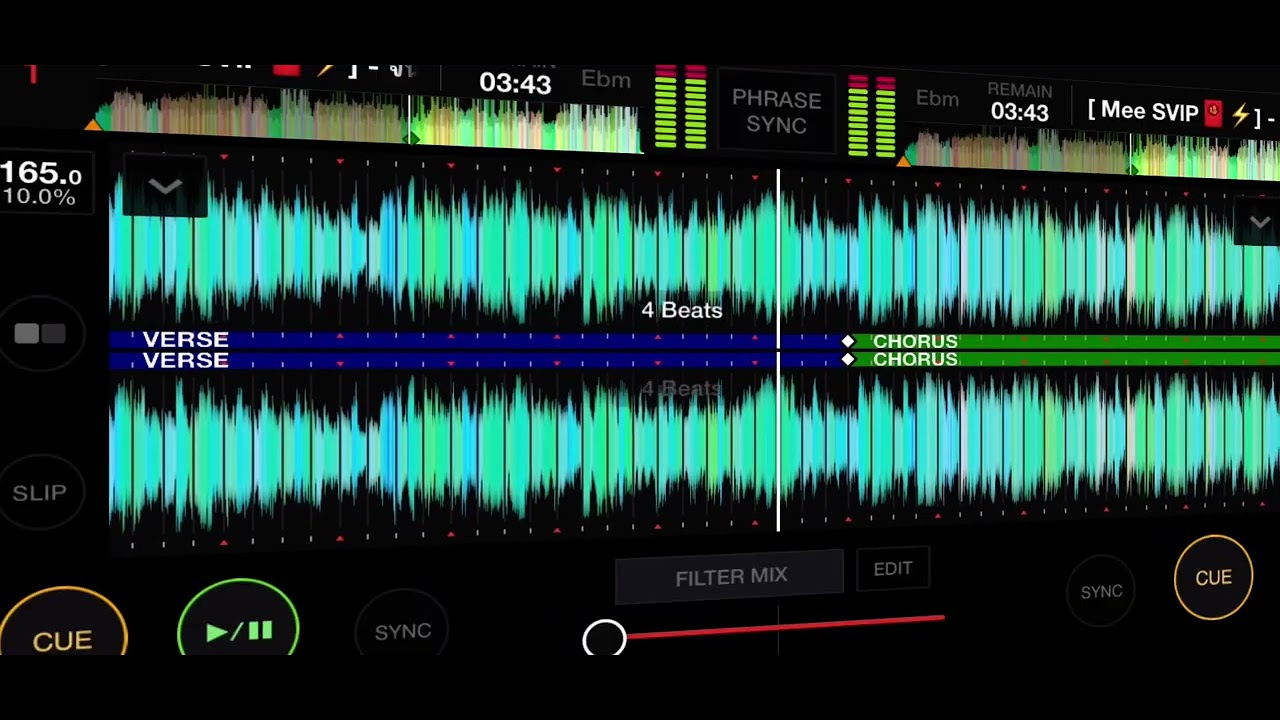Tap the left deck 03:43 time display
This screenshot has width=1280, height=720.
click(x=515, y=83)
